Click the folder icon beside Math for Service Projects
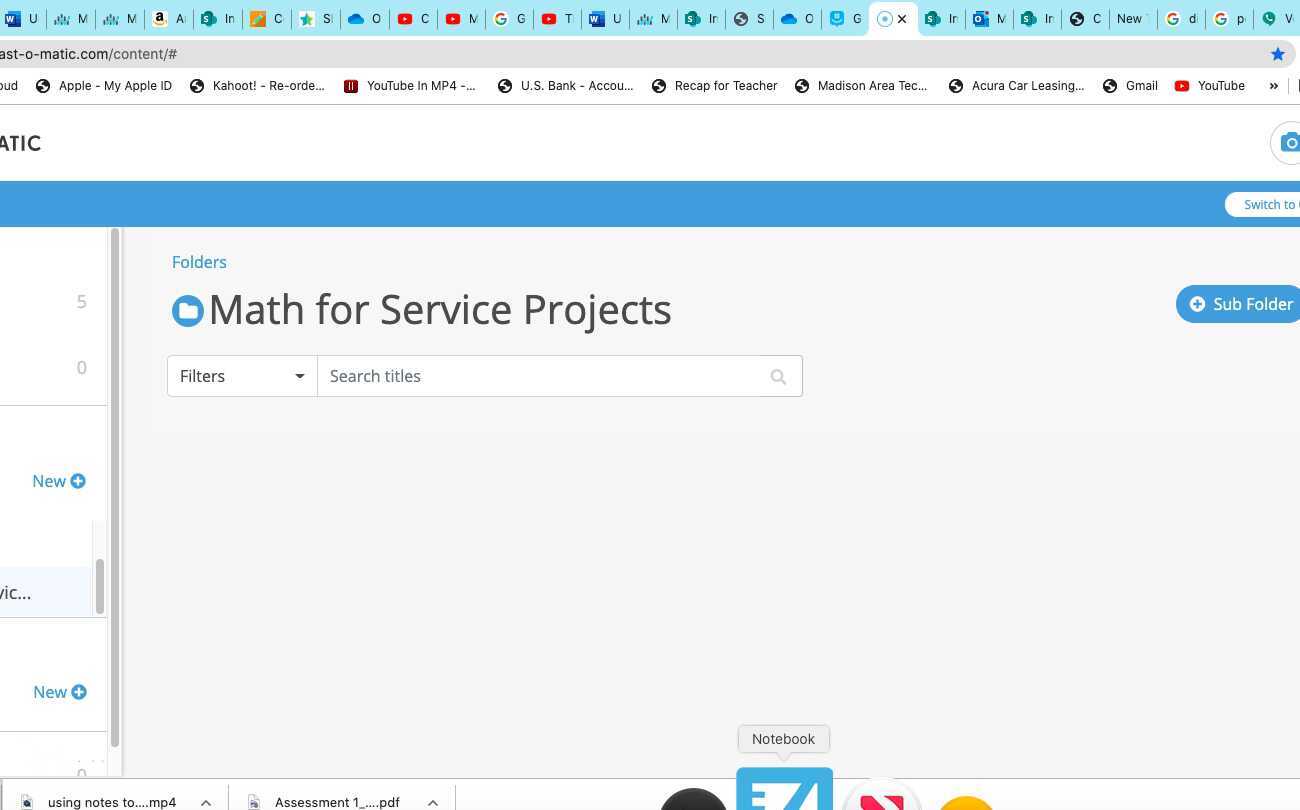Image resolution: width=1300 pixels, height=810 pixels. pyautogui.click(x=187, y=310)
